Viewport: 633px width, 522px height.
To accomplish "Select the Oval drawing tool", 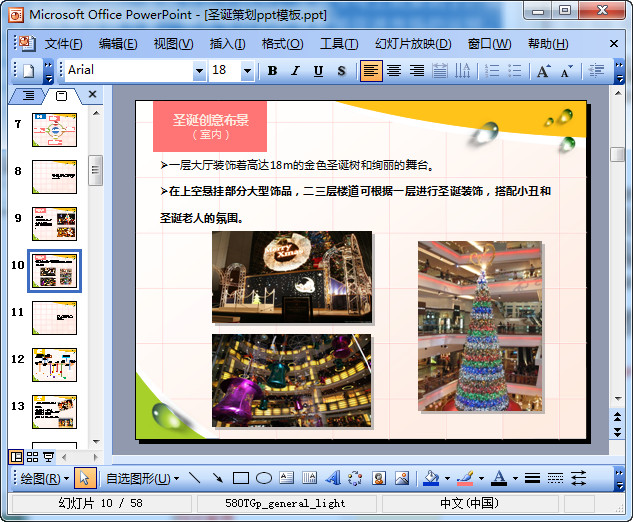I will click(264, 478).
